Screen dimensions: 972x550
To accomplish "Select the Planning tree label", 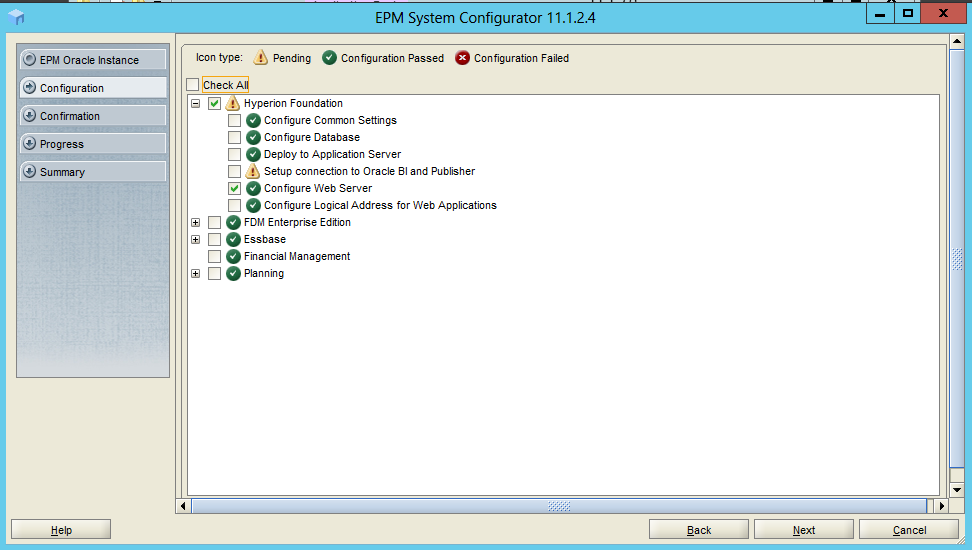I will 263,273.
